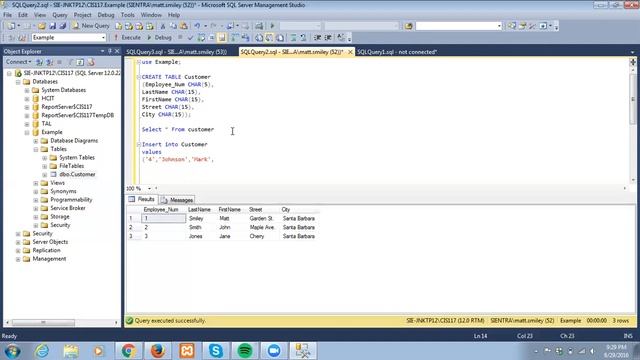Viewport: 640px width, 360px height.
Task: Click the Cut scissors icon
Action: (x=163, y=26)
